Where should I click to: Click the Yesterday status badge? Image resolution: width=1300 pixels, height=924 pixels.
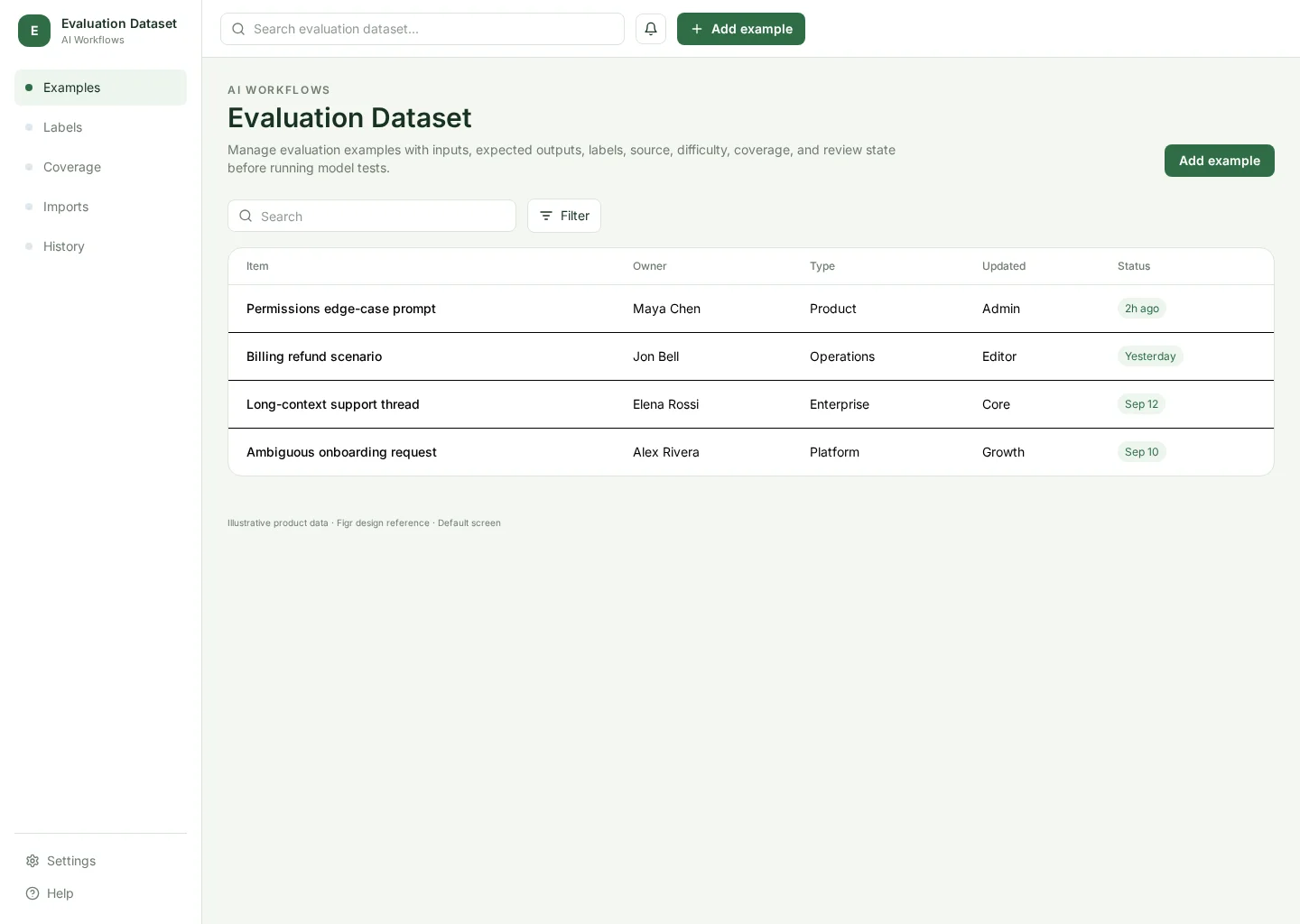1150,356
